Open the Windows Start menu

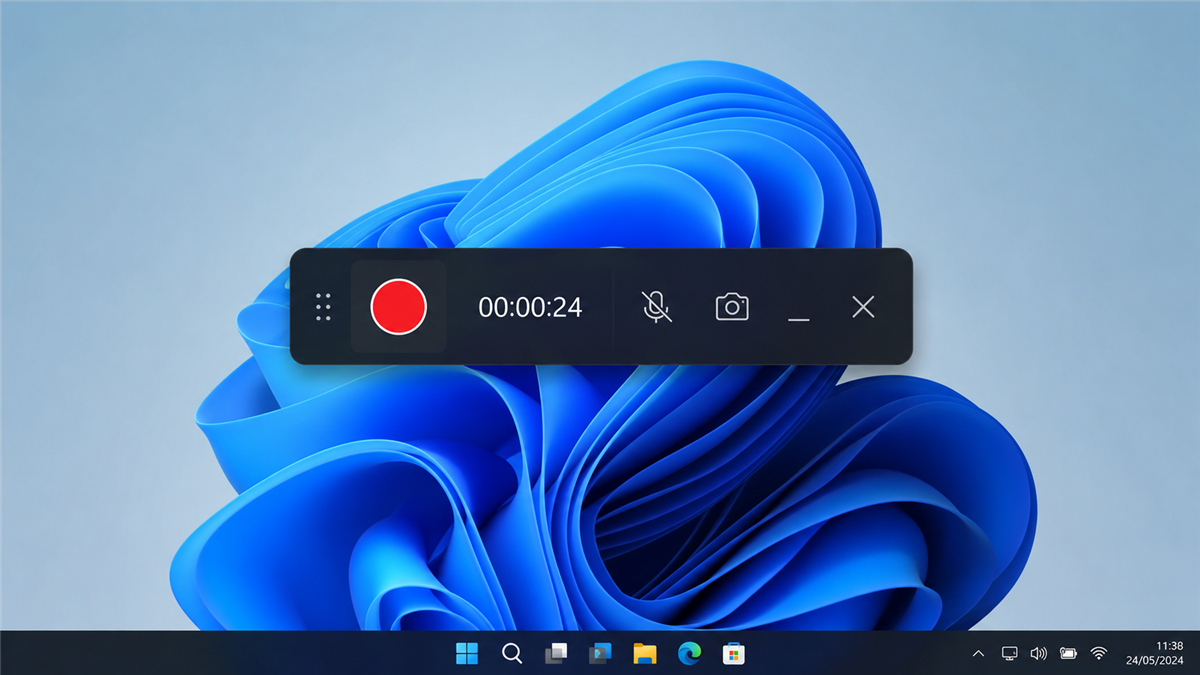click(x=467, y=654)
